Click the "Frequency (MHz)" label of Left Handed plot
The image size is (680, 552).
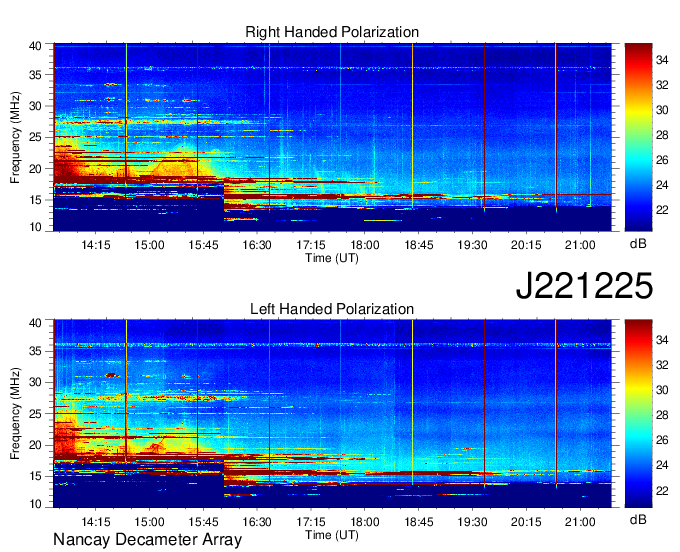pyautogui.click(x=15, y=414)
